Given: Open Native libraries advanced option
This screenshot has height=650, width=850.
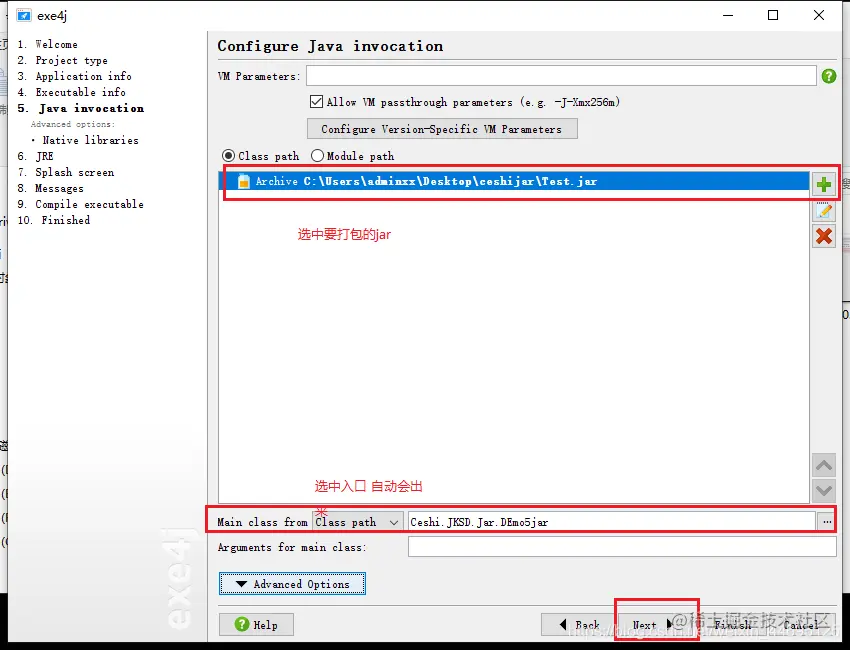Looking at the screenshot, I should (x=91, y=140).
